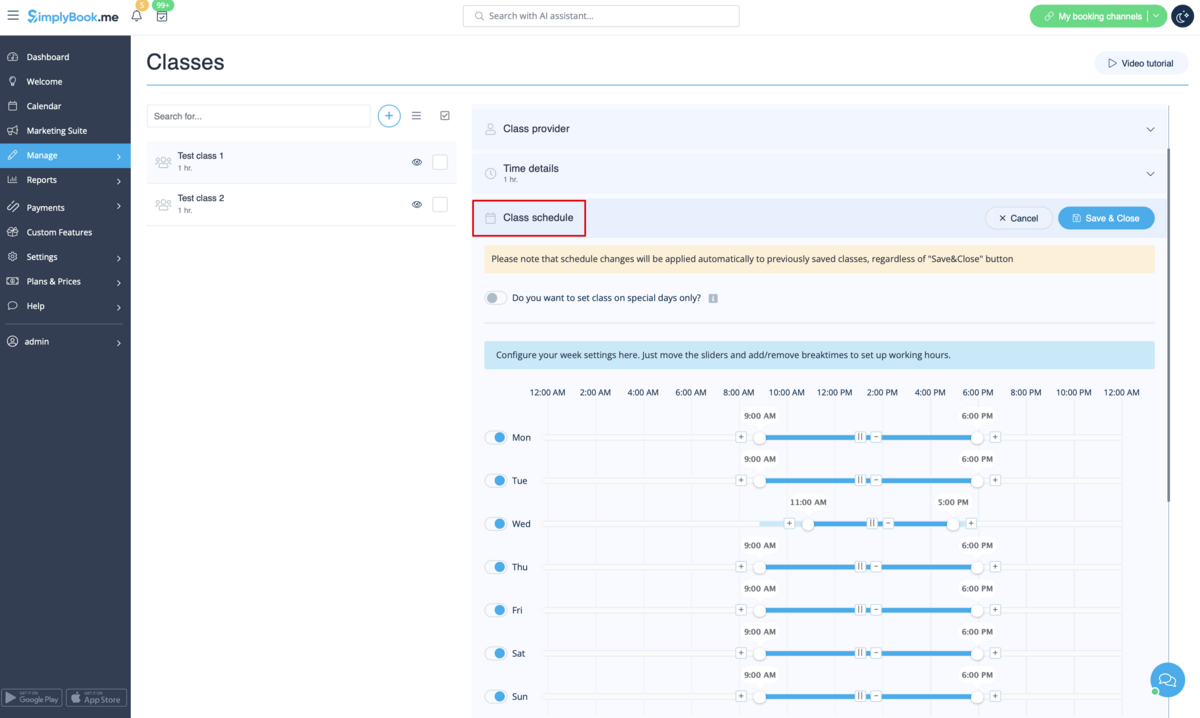Open the Marketing Suite menu item
The height and width of the screenshot is (718, 1200).
click(x=57, y=131)
